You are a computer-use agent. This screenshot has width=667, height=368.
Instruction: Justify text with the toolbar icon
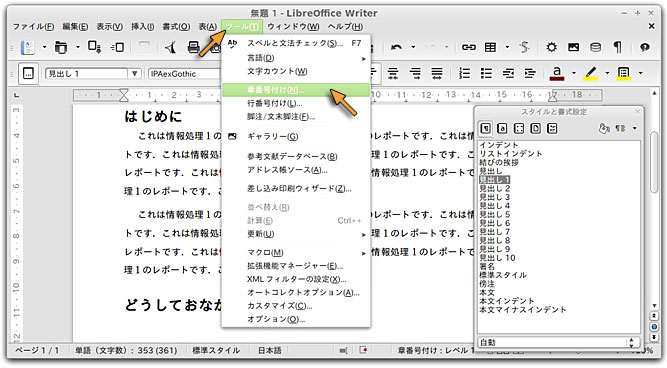pyautogui.click(x=437, y=74)
